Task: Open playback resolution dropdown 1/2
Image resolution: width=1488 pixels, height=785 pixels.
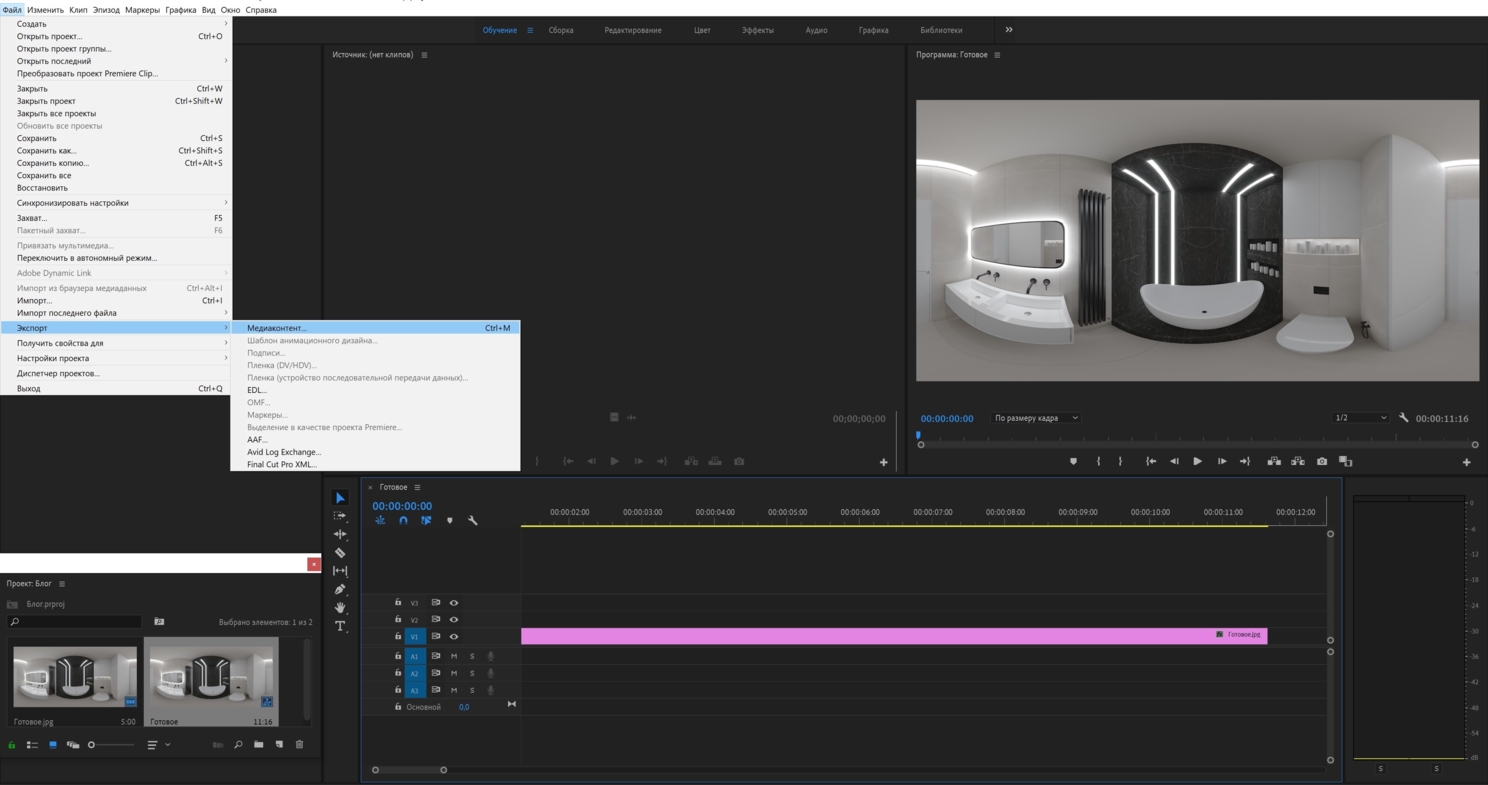Action: point(1361,418)
